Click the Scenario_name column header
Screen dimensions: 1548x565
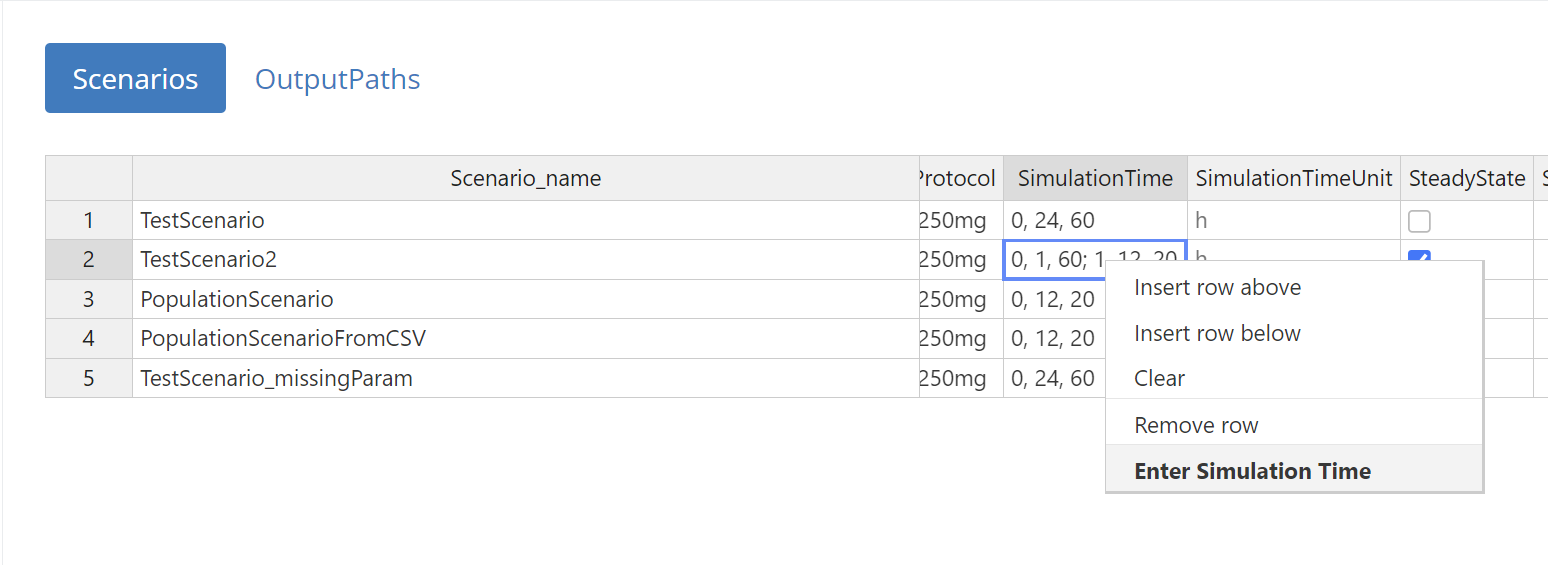point(526,178)
